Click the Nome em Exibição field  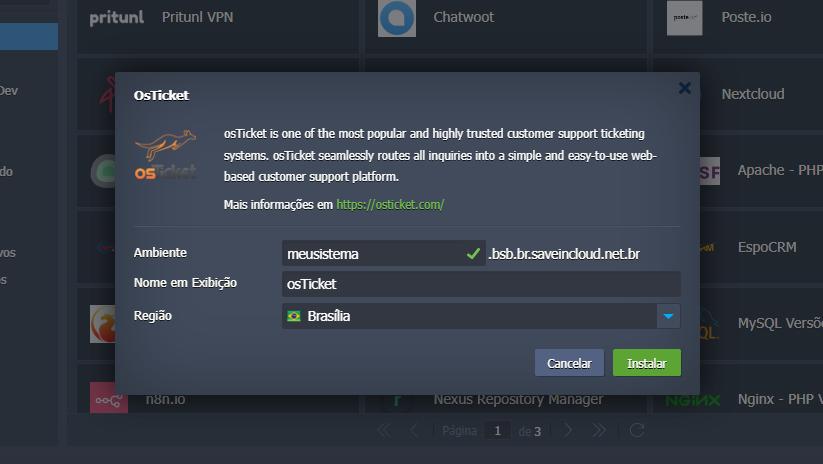point(480,284)
